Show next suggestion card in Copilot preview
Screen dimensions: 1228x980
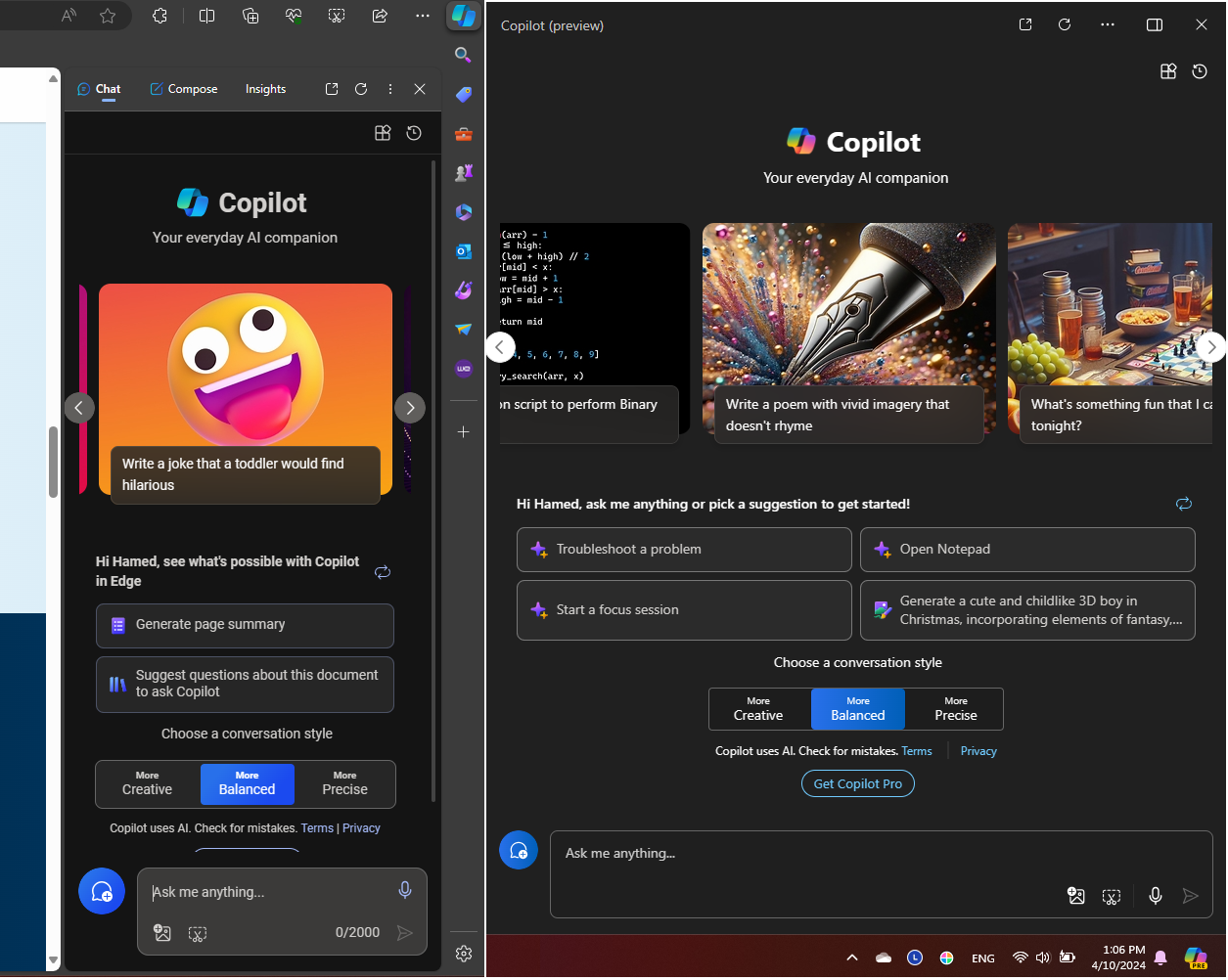click(x=1211, y=346)
